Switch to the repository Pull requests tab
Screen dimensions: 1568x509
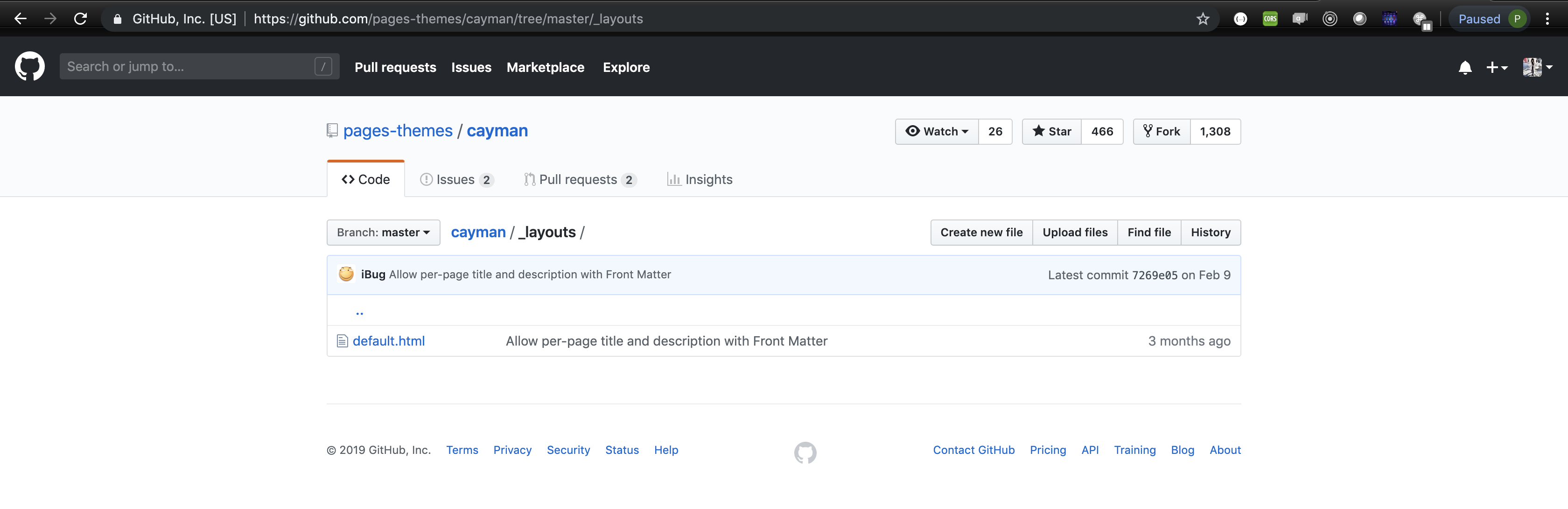pyautogui.click(x=580, y=180)
